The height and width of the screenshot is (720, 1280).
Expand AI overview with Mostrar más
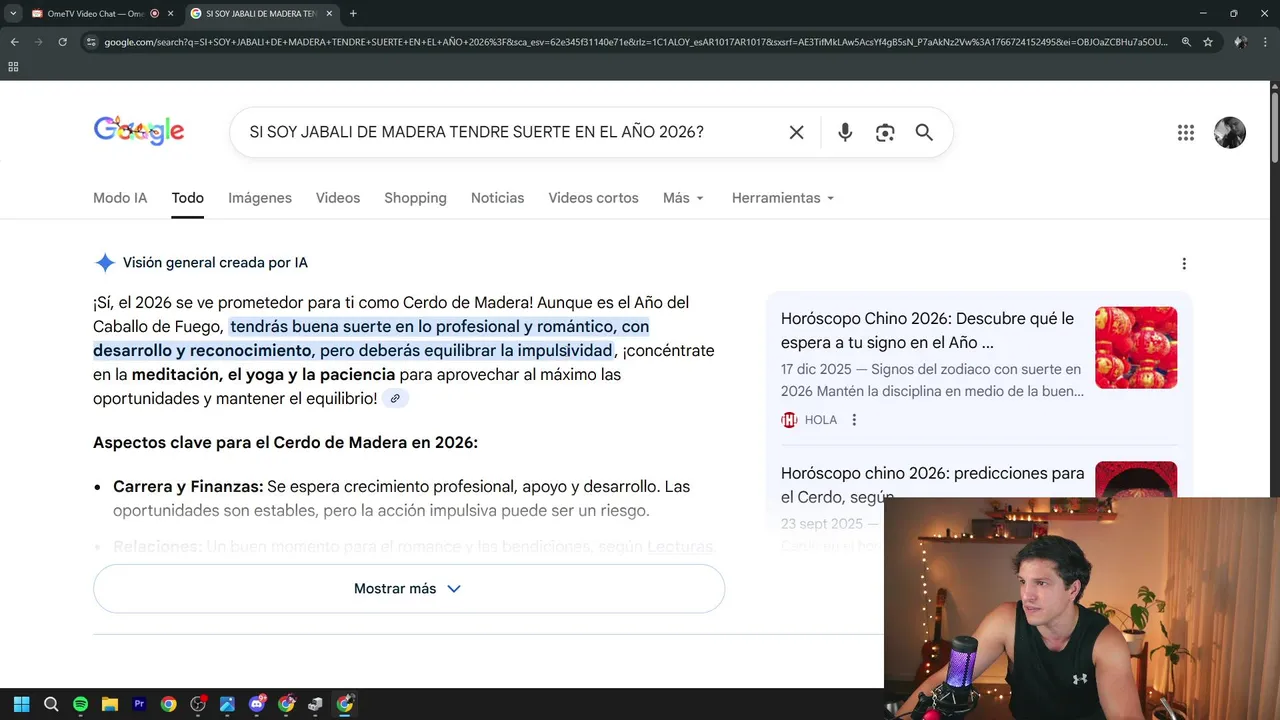408,589
